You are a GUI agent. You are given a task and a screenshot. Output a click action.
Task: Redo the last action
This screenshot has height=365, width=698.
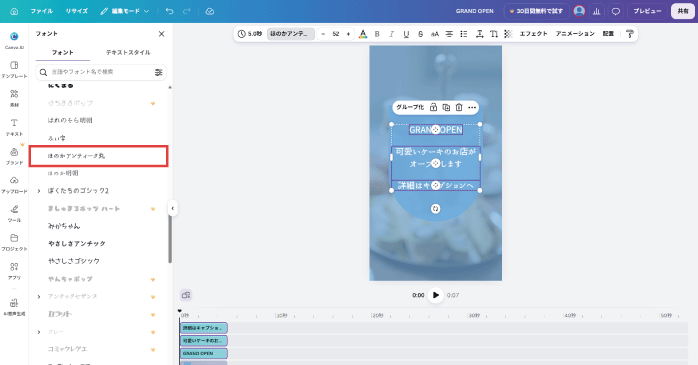tap(187, 11)
